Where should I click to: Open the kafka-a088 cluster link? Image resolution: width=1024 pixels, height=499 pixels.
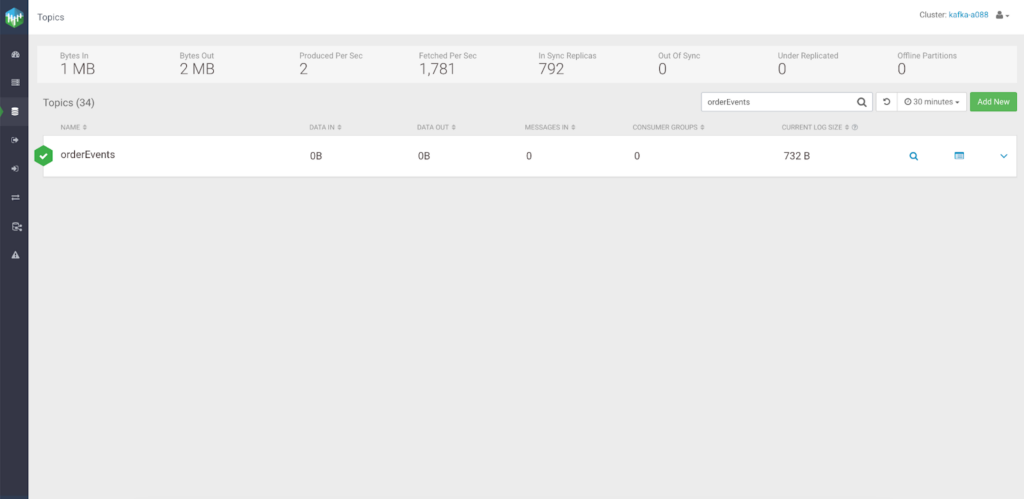968,15
